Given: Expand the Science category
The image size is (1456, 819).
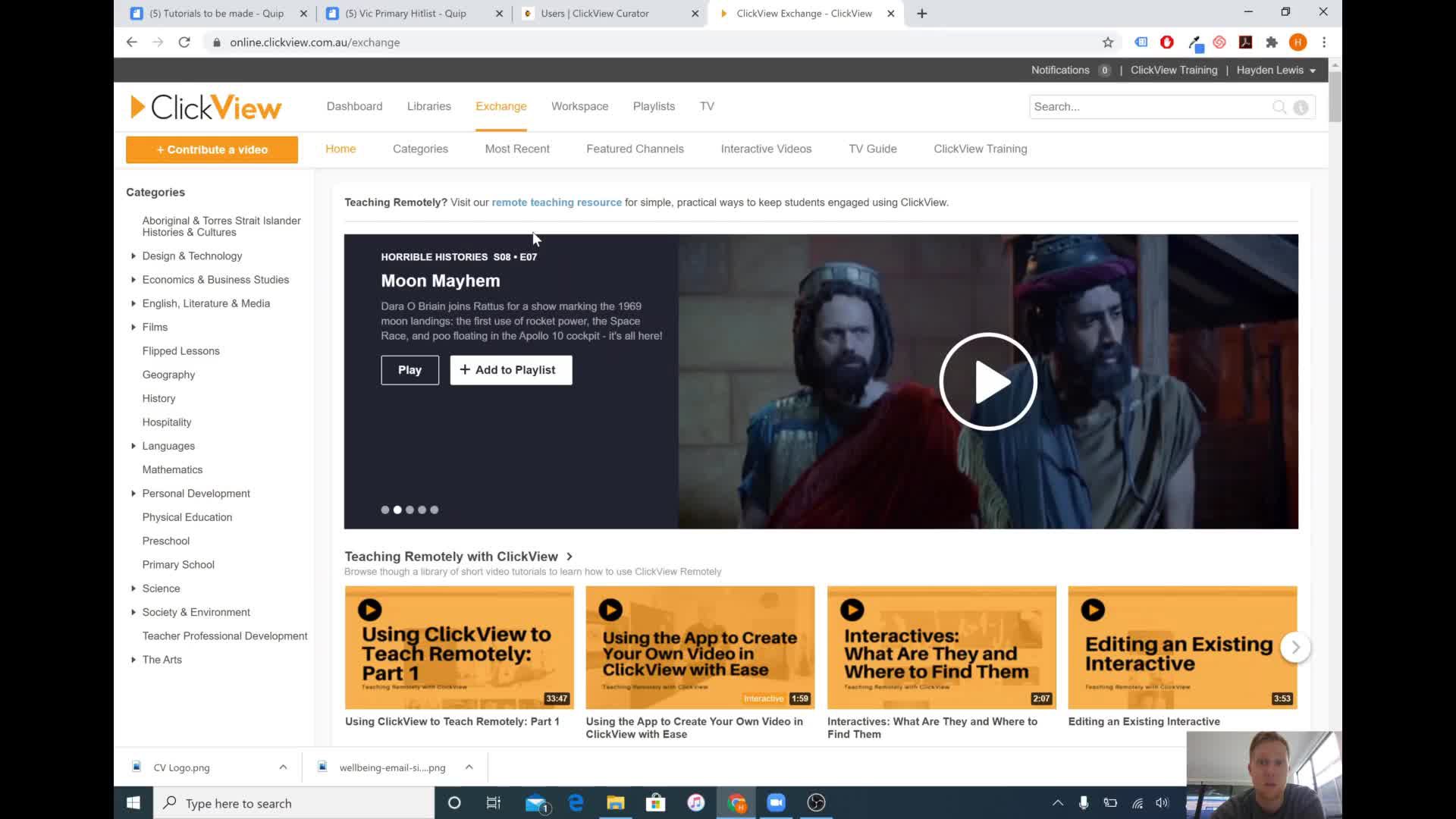Looking at the screenshot, I should (x=133, y=588).
